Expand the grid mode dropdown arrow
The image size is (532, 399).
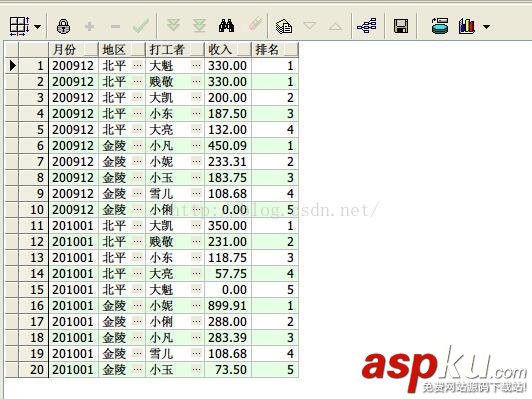(x=38, y=26)
